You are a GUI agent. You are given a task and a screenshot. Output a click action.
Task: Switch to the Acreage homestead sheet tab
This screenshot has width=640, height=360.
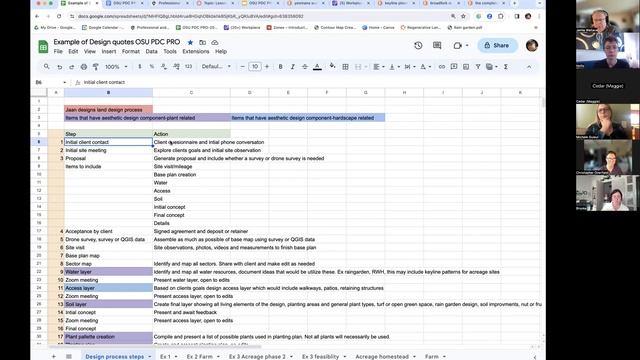point(382,356)
